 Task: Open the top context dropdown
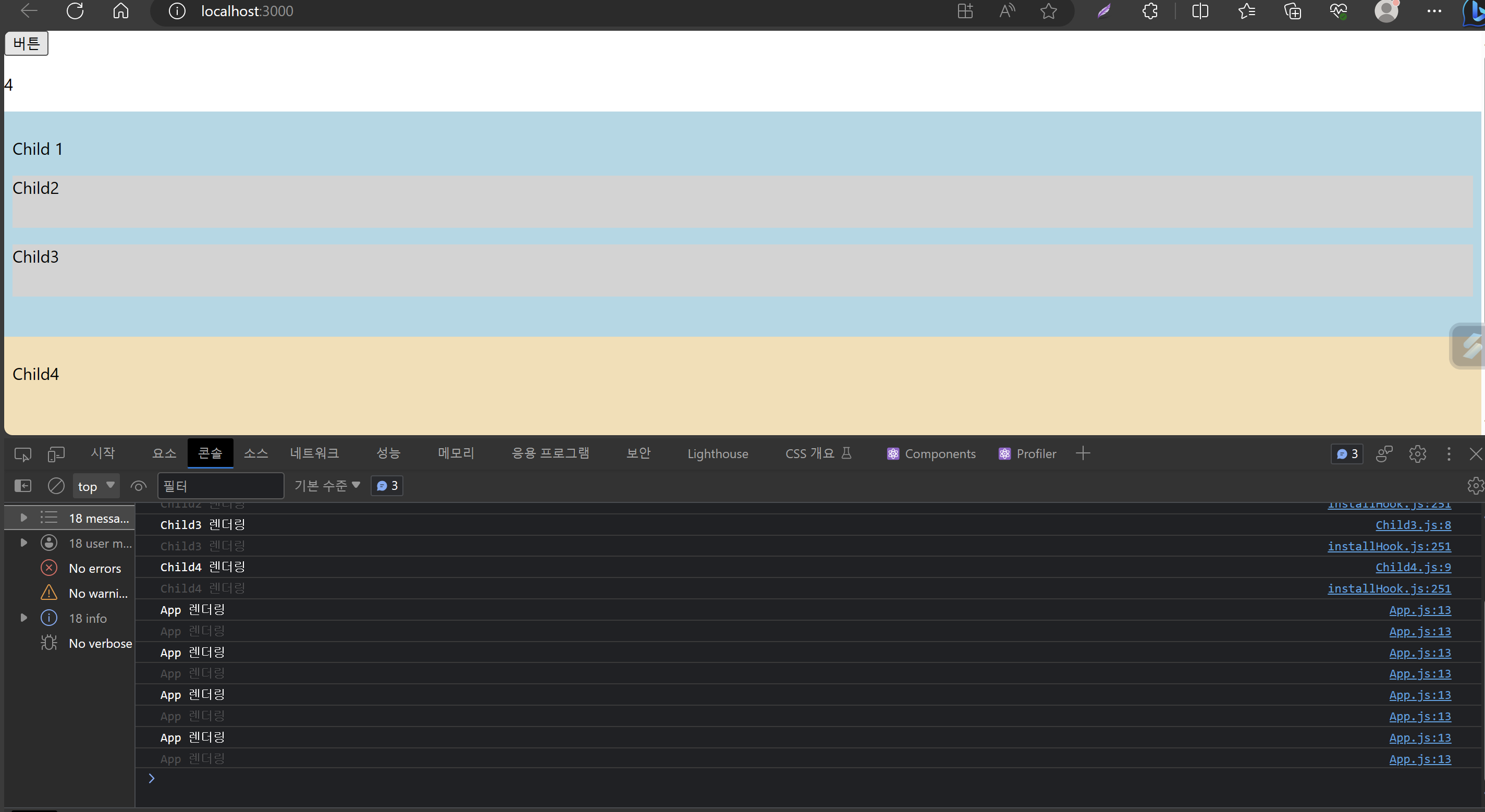click(x=96, y=486)
